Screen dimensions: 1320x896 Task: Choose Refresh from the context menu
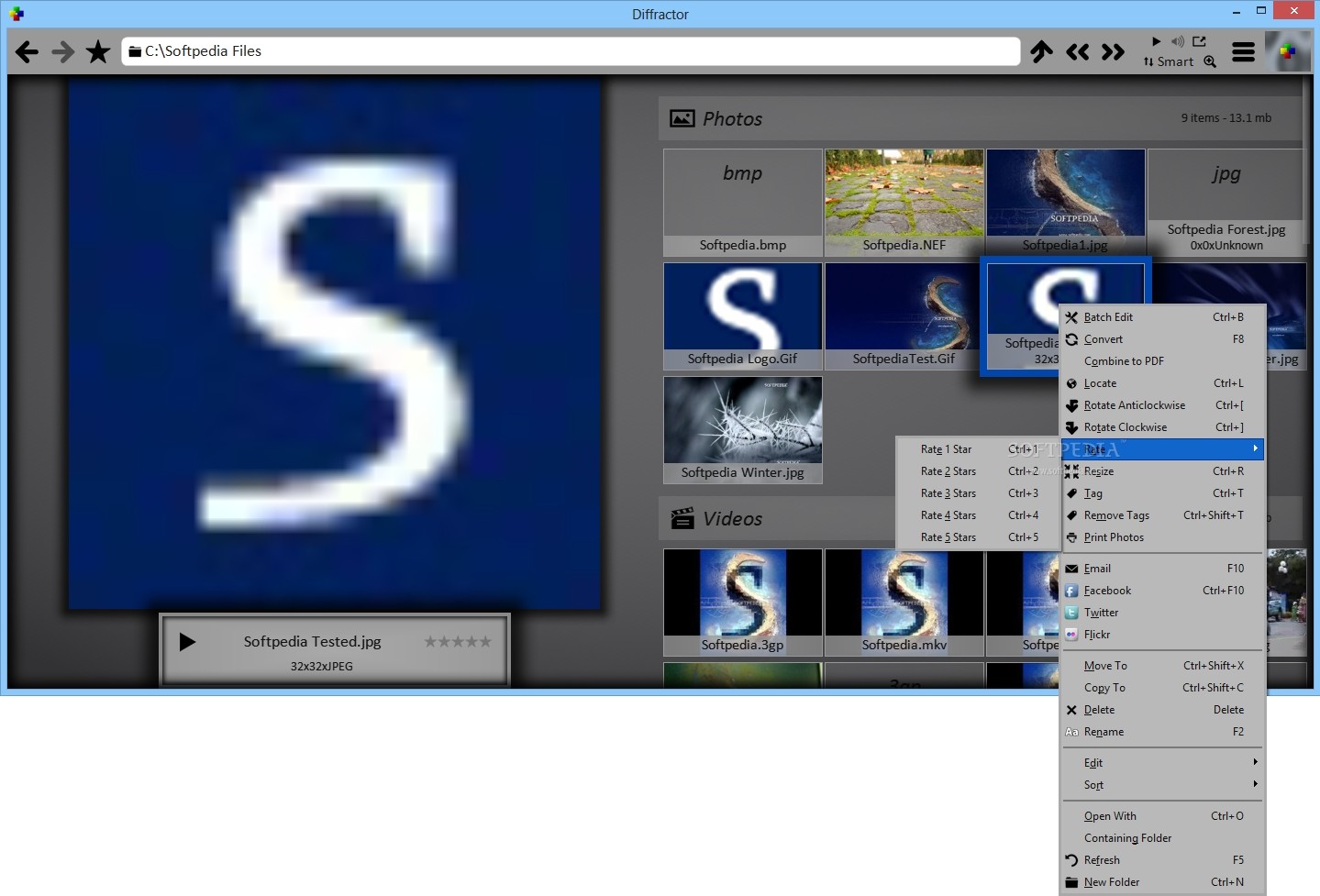pyautogui.click(x=1162, y=860)
